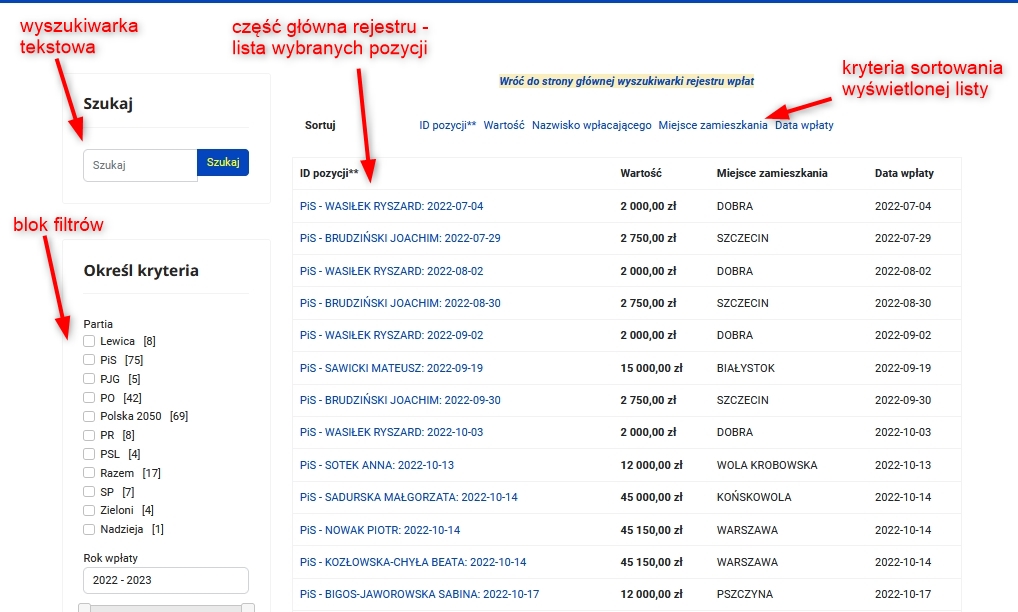1018x612 pixels.
Task: Click the Szukaj text input field
Action: pos(140,166)
